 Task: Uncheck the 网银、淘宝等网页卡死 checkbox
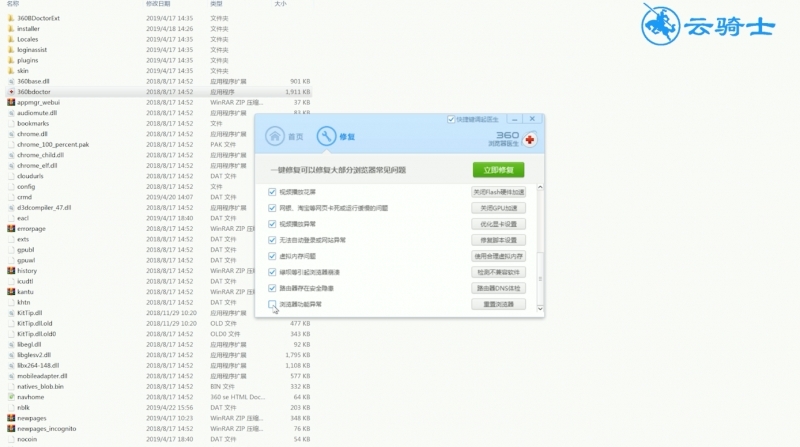coord(272,208)
